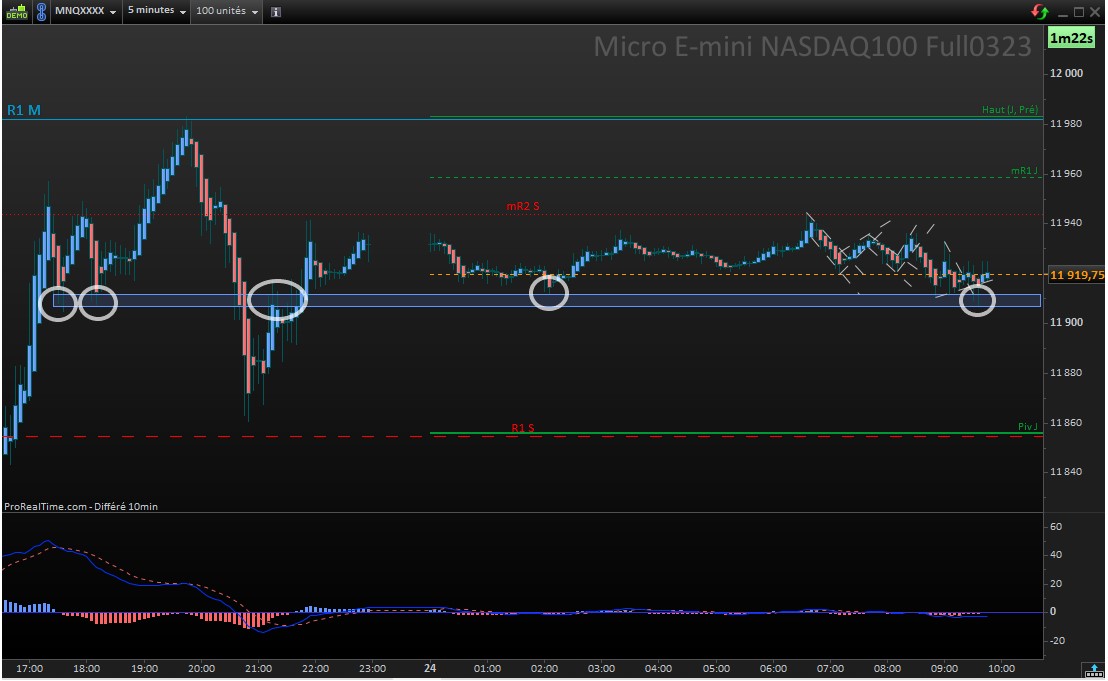Click the 11 960 price axis value
1108x681 pixels.
[x=1066, y=174]
